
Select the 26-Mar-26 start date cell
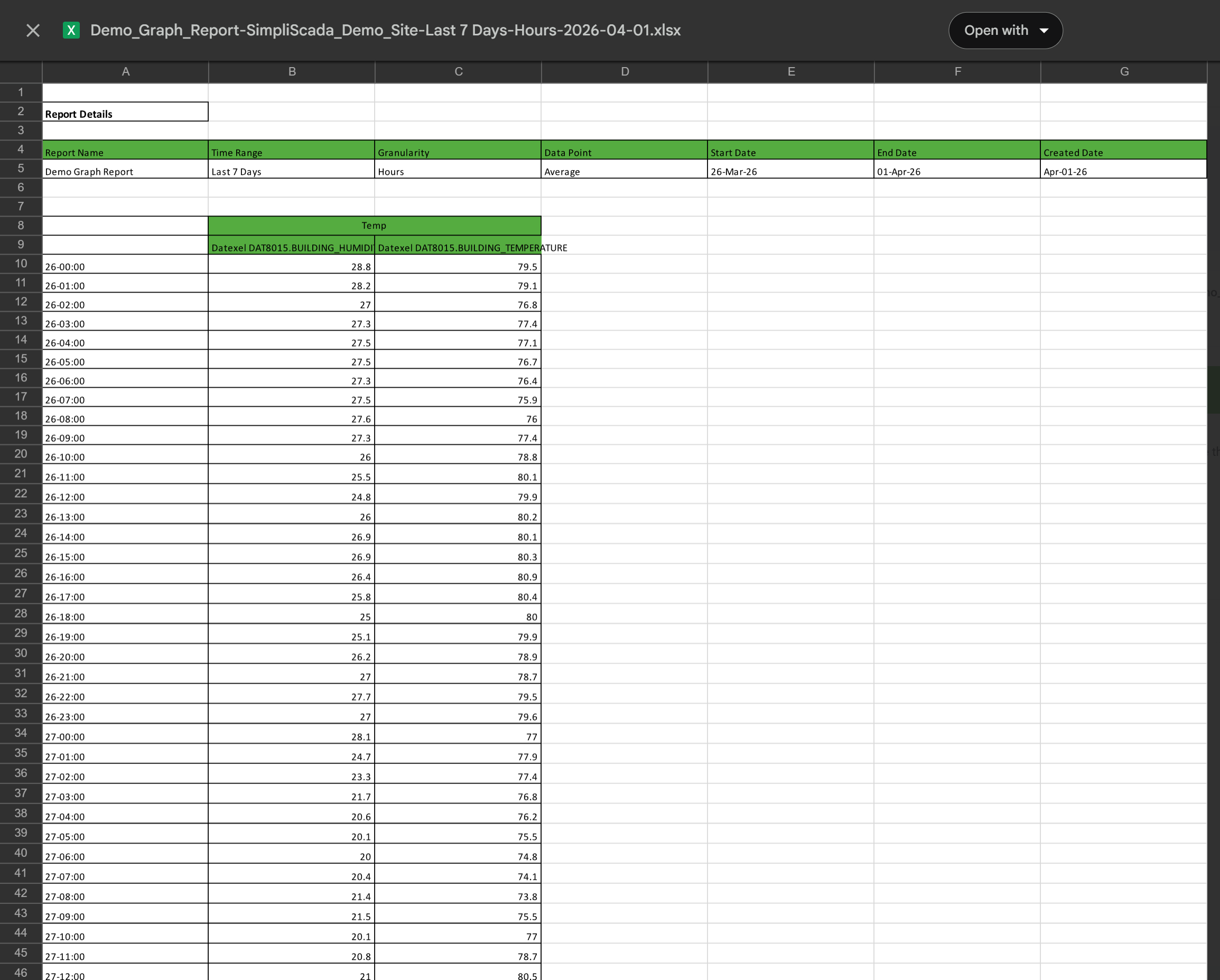[x=790, y=170]
